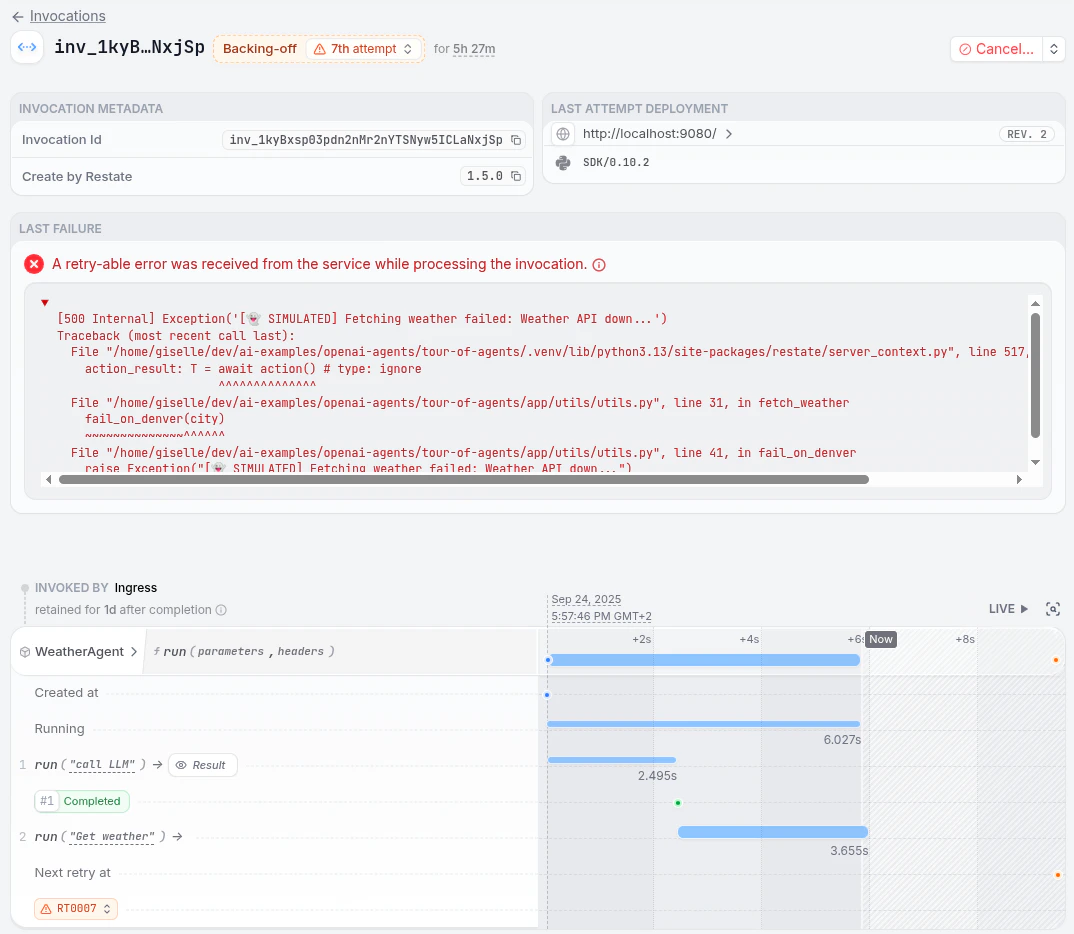Image resolution: width=1074 pixels, height=934 pixels.
Task: Go back to Invocations list
Action: point(68,16)
